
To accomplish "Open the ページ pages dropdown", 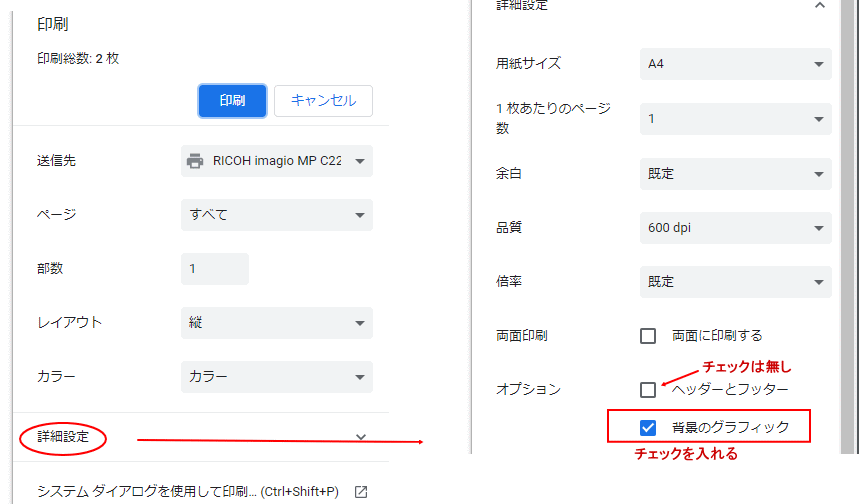I will pyautogui.click(x=277, y=215).
